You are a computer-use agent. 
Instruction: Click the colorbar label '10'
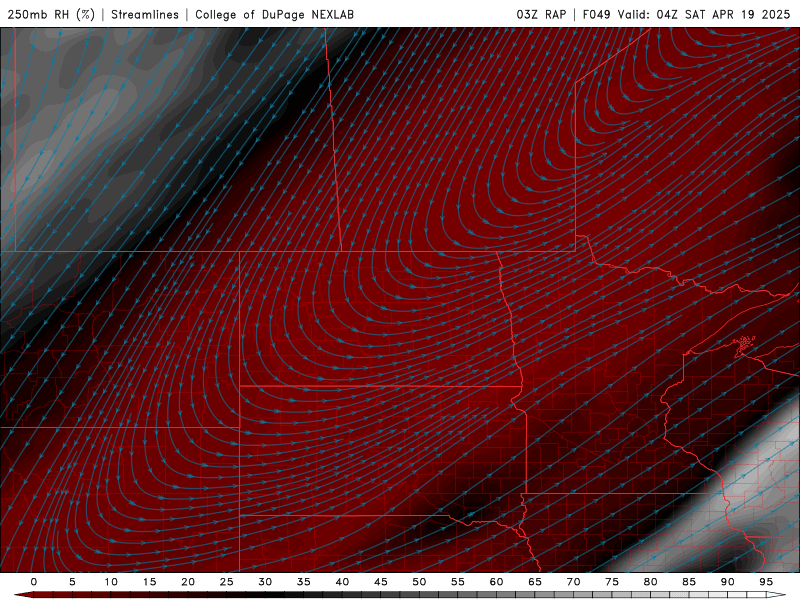111,582
